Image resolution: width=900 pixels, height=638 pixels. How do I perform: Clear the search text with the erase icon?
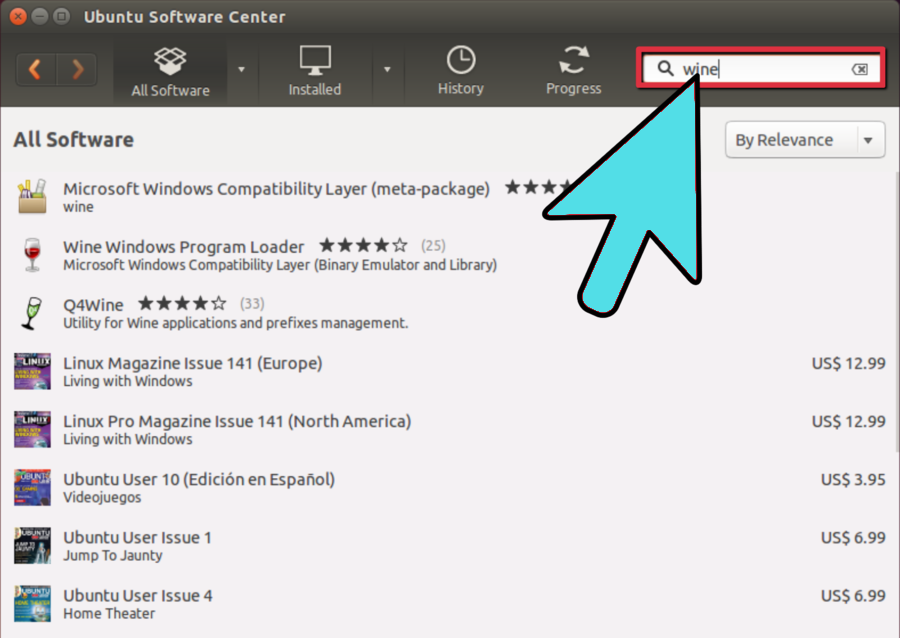pyautogui.click(x=860, y=69)
